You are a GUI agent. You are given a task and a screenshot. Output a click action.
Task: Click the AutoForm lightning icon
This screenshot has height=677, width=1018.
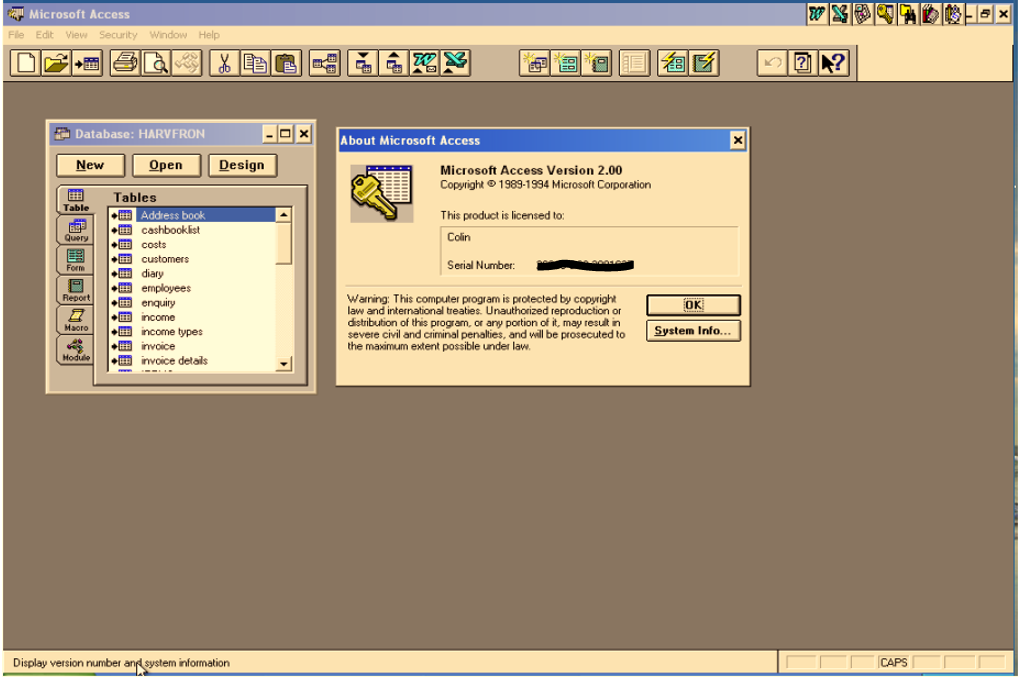coord(673,63)
